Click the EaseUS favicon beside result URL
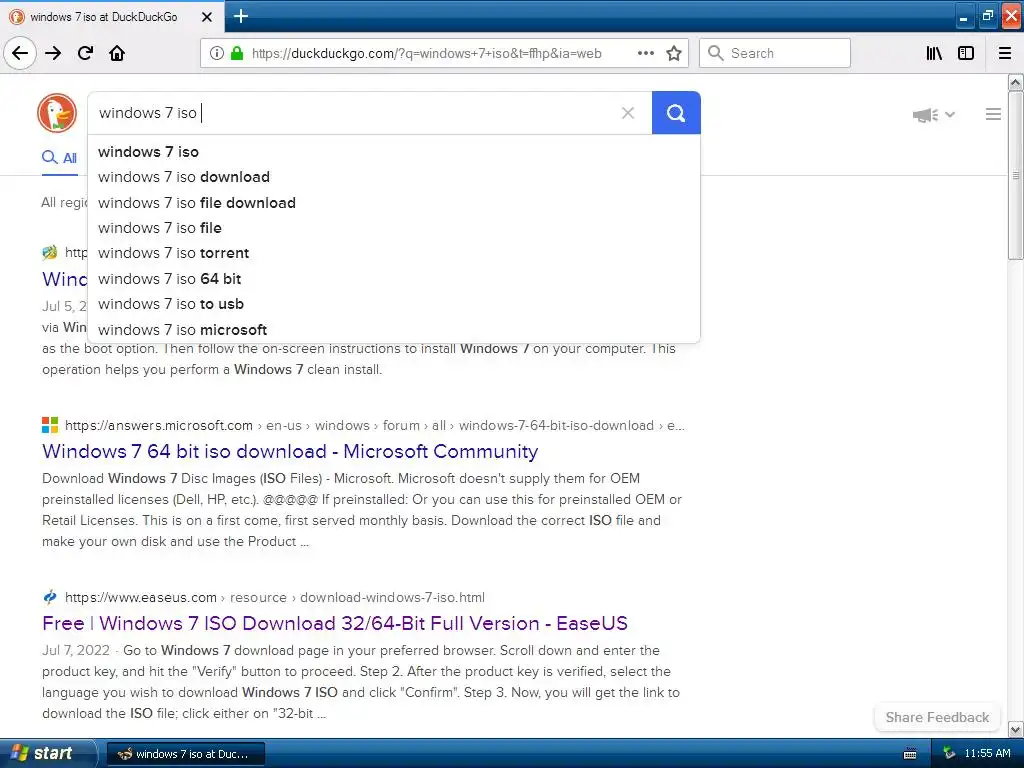 50,597
